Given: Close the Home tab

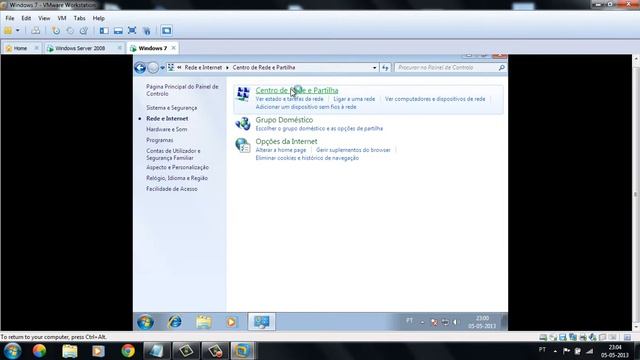Looking at the screenshot, I should click(x=36, y=48).
